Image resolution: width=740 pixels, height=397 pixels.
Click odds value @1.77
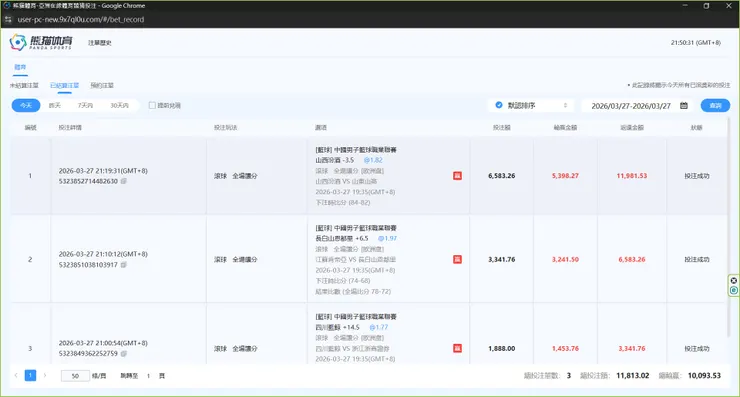(x=378, y=327)
